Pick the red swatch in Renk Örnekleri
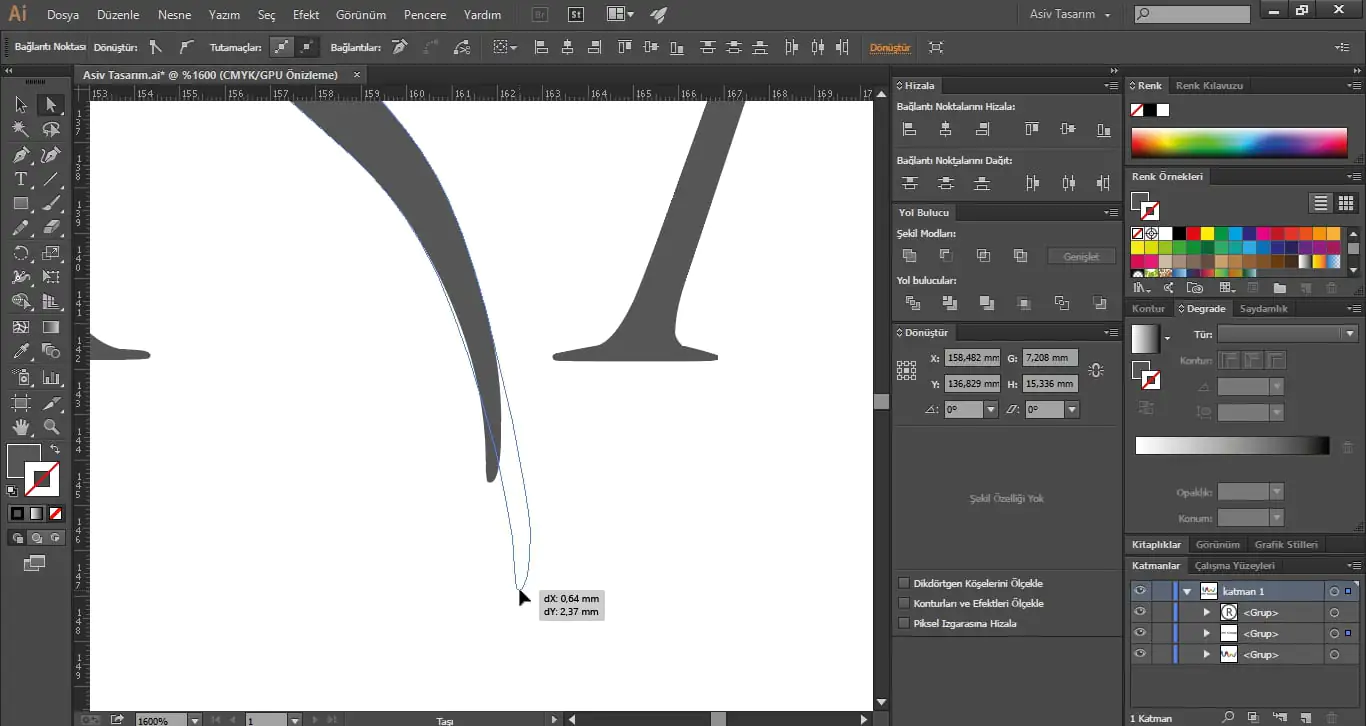The width and height of the screenshot is (1366, 726). (x=1193, y=234)
